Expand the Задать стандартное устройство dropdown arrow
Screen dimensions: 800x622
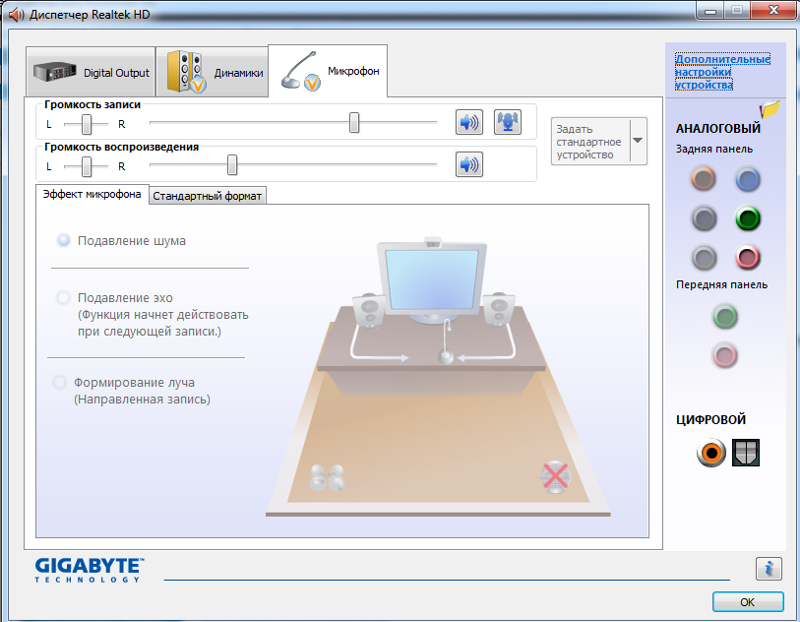[x=638, y=141]
